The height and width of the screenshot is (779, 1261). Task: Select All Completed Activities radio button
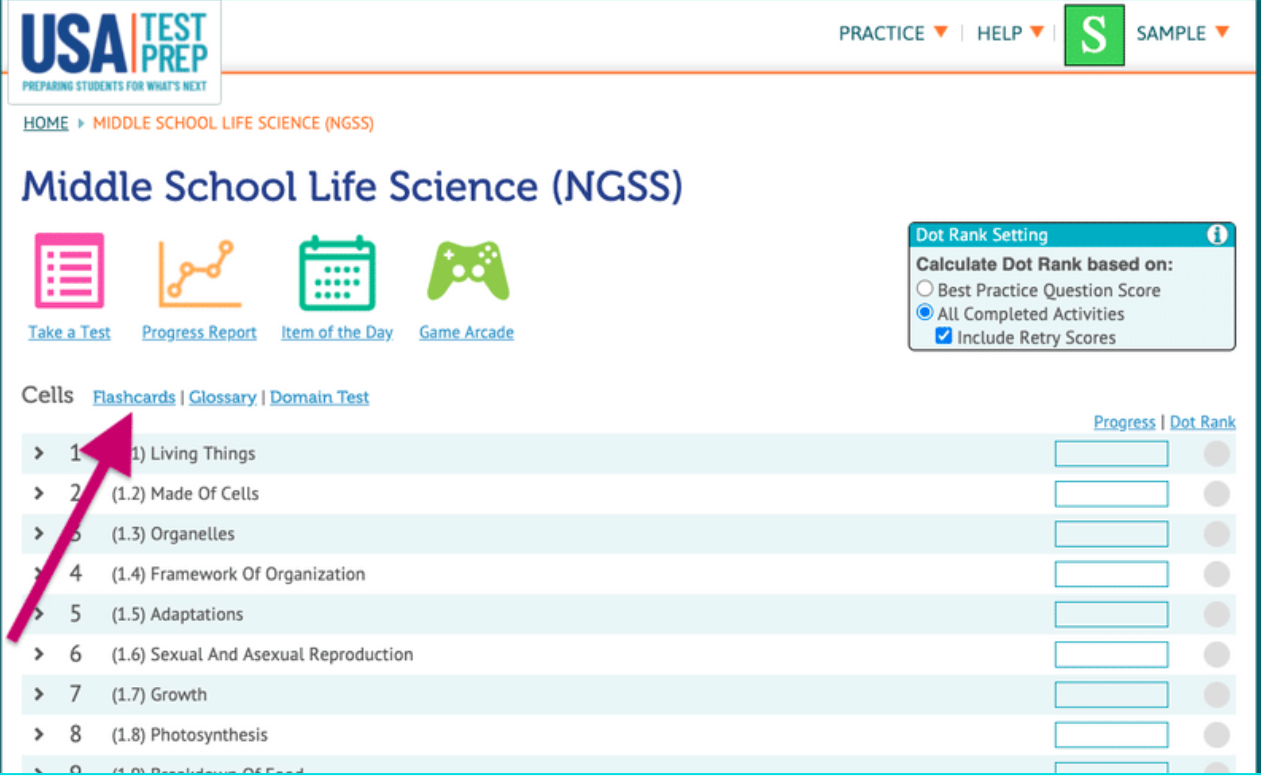coord(925,313)
